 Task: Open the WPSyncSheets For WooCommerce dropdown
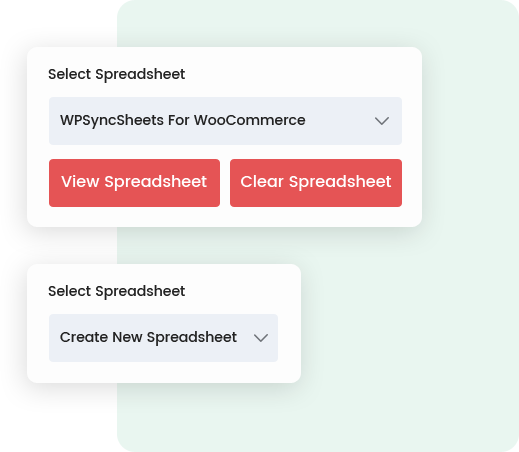point(225,121)
